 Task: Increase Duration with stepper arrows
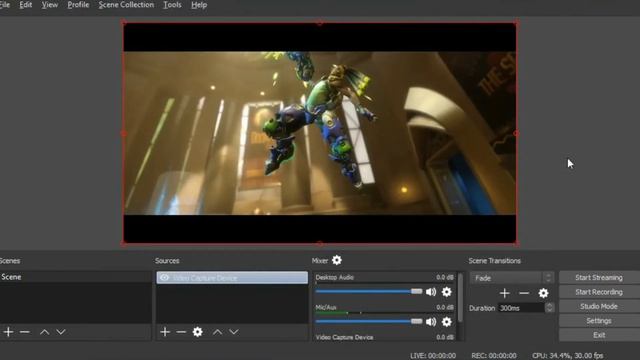549,305
